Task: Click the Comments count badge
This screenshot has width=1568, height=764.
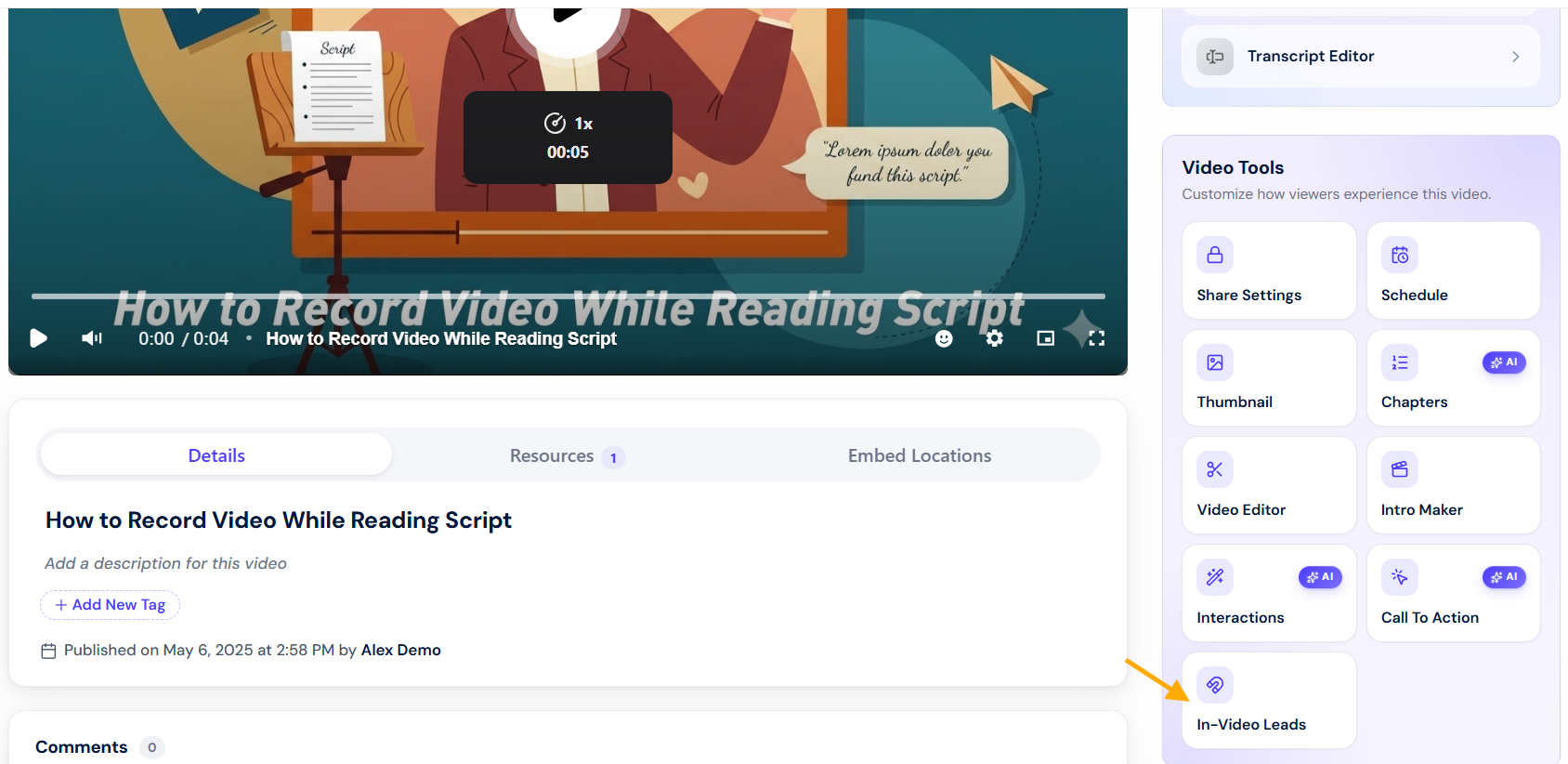Action: (x=152, y=747)
